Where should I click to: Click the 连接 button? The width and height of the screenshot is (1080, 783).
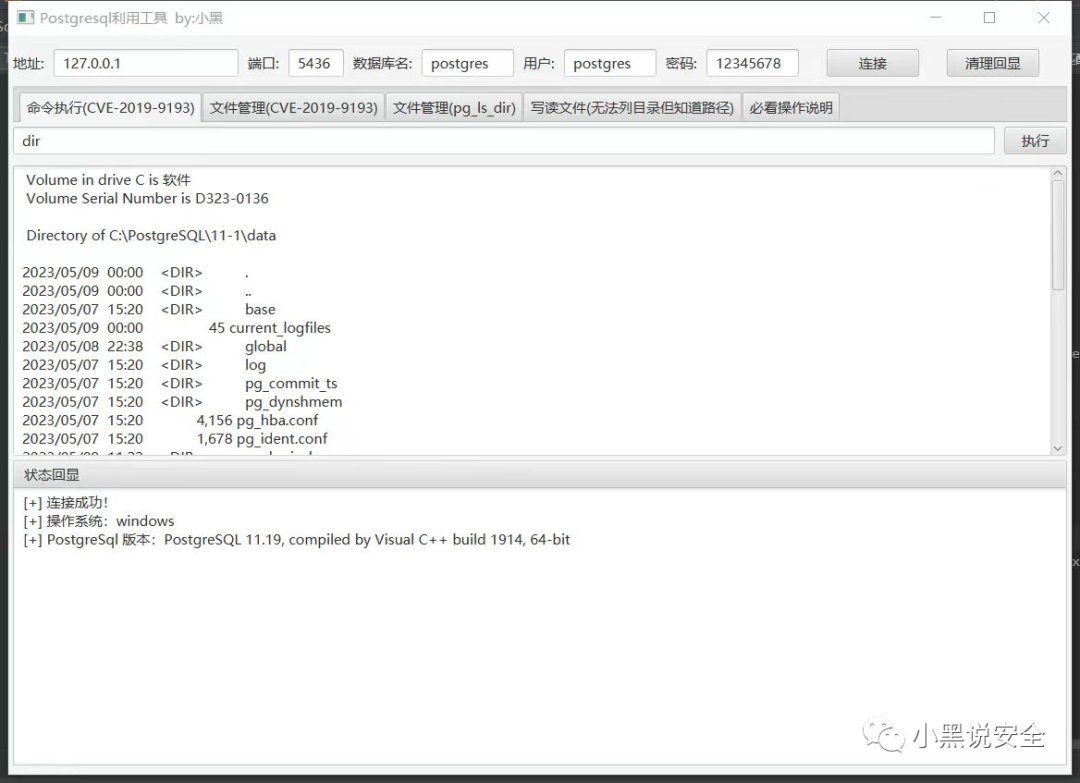pyautogui.click(x=872, y=63)
